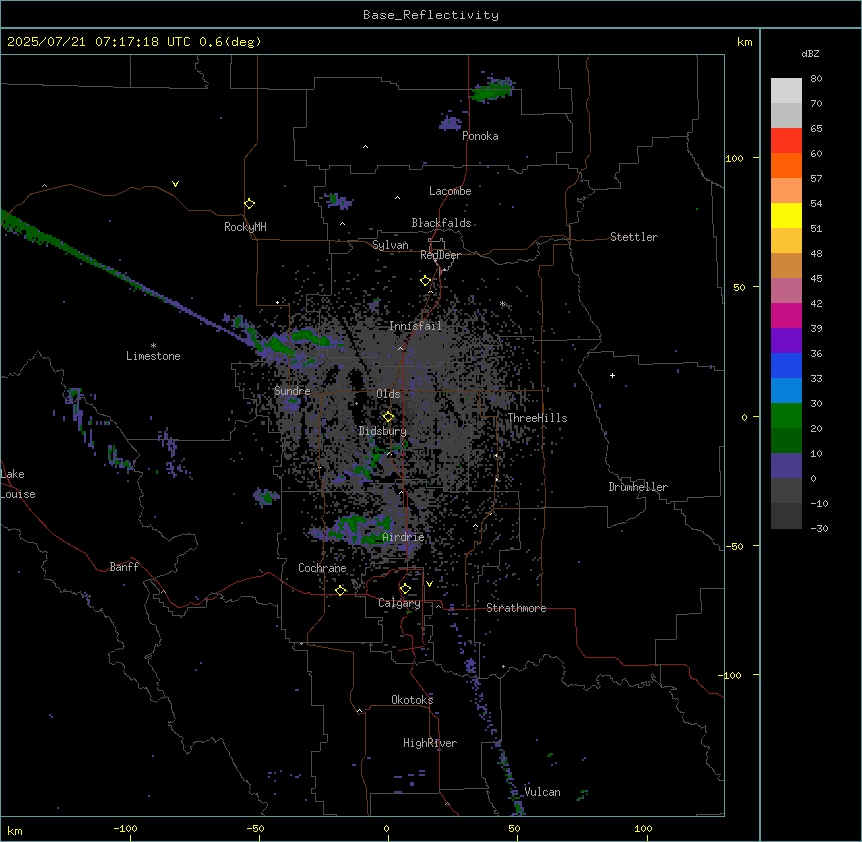This screenshot has height=842, width=862.
Task: Click the 0.6(deg) elevation angle text
Action: (x=230, y=42)
